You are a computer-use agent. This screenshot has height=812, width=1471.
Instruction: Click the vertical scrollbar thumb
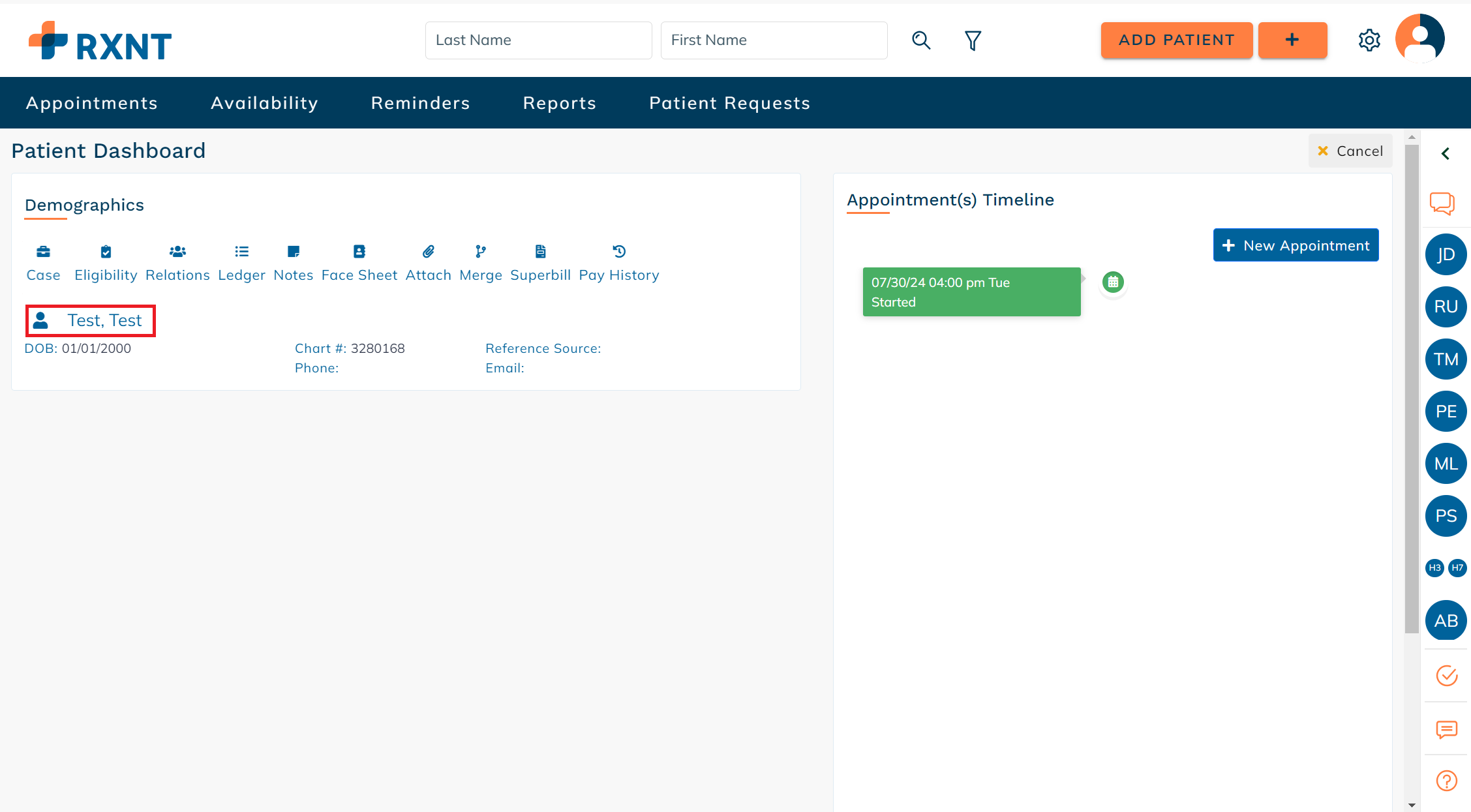(1412, 387)
